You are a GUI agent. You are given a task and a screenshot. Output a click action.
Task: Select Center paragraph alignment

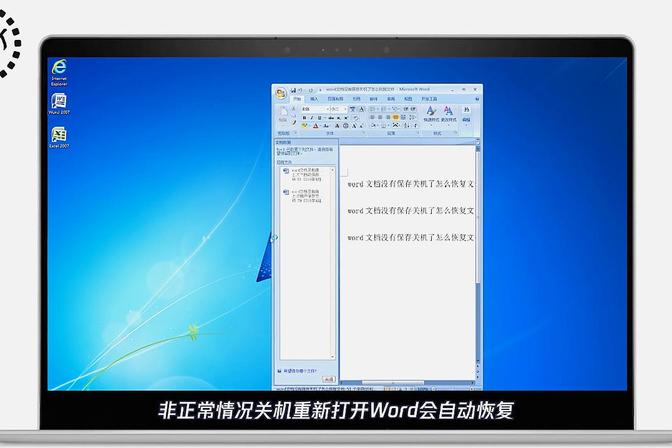380,117
